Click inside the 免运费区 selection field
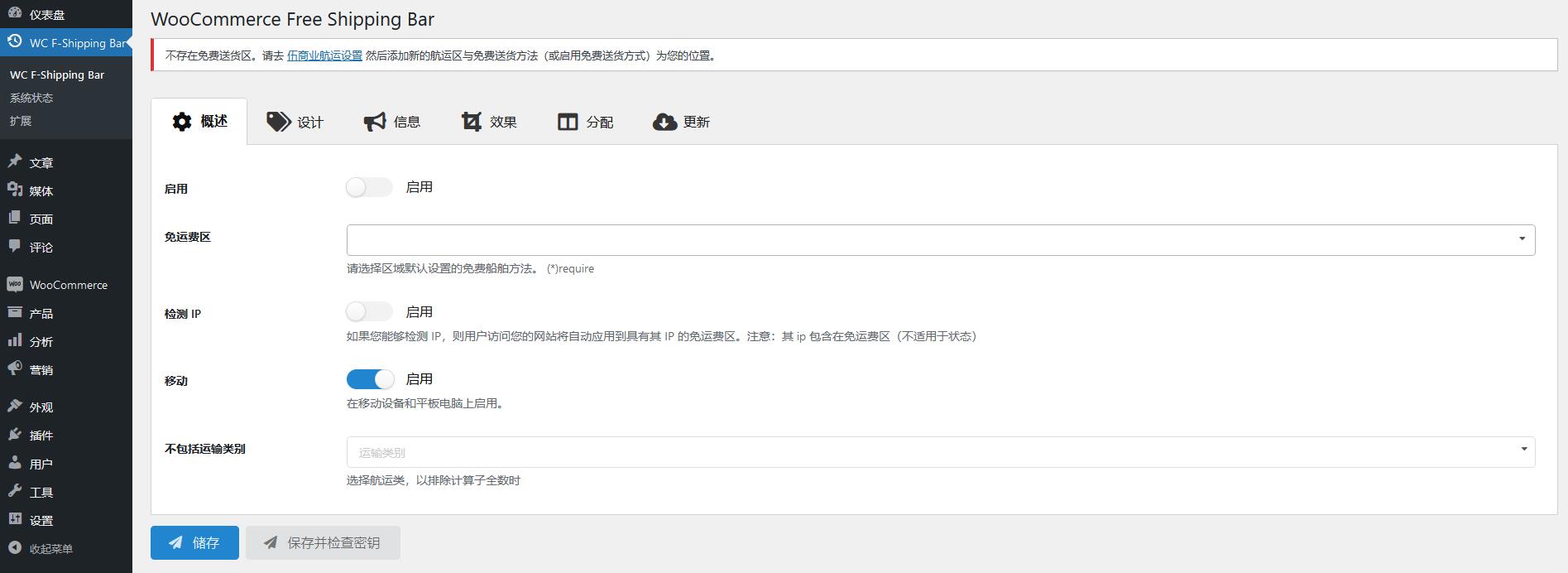The image size is (1568, 573). 941,239
